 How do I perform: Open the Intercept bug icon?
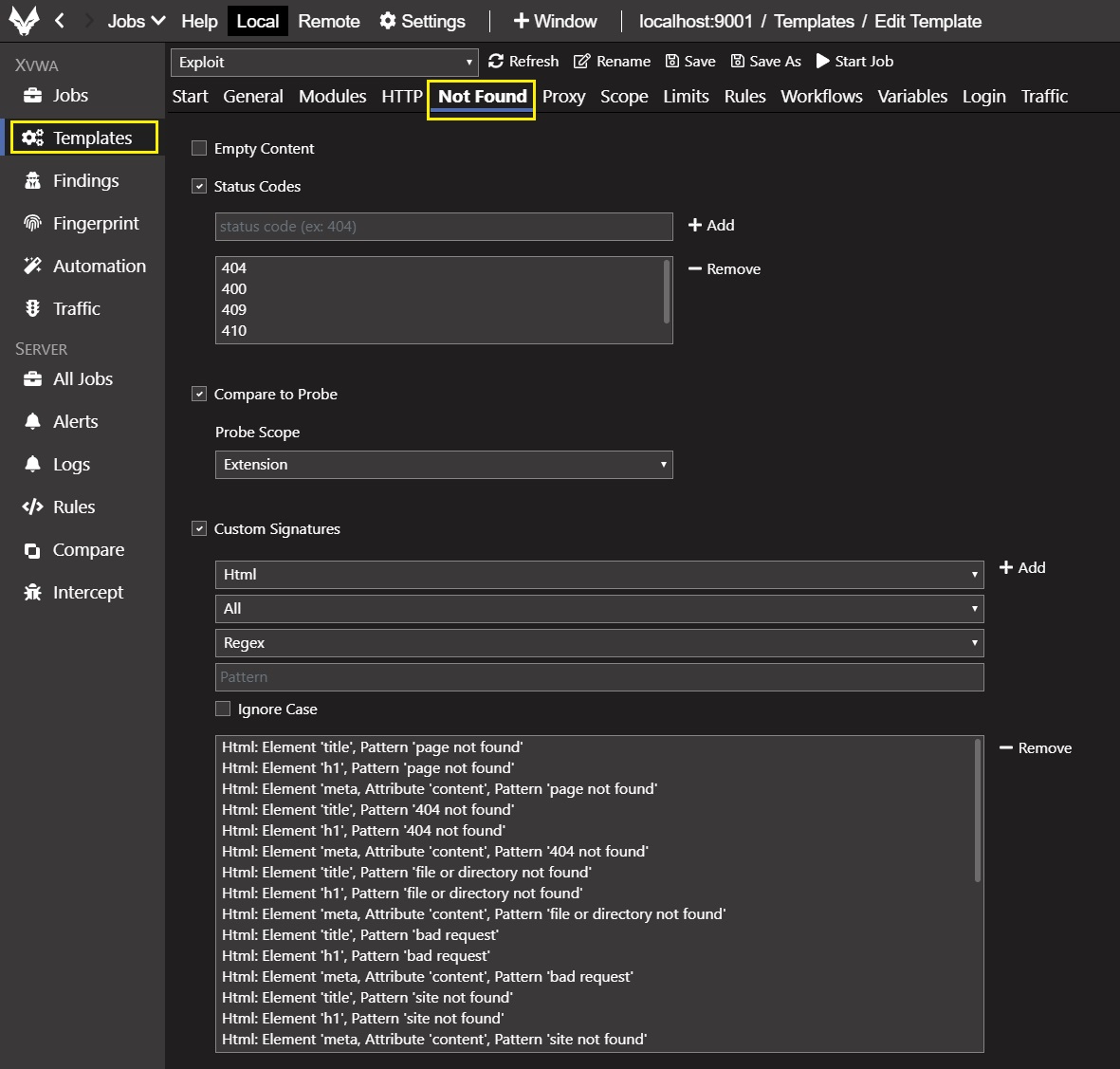[x=32, y=593]
